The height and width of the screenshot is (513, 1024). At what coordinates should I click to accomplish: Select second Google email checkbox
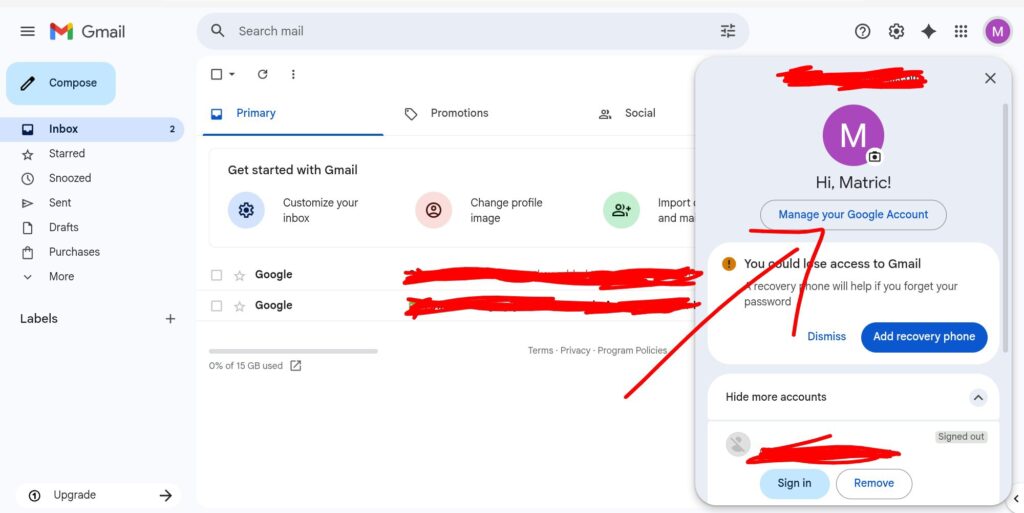[x=217, y=306]
